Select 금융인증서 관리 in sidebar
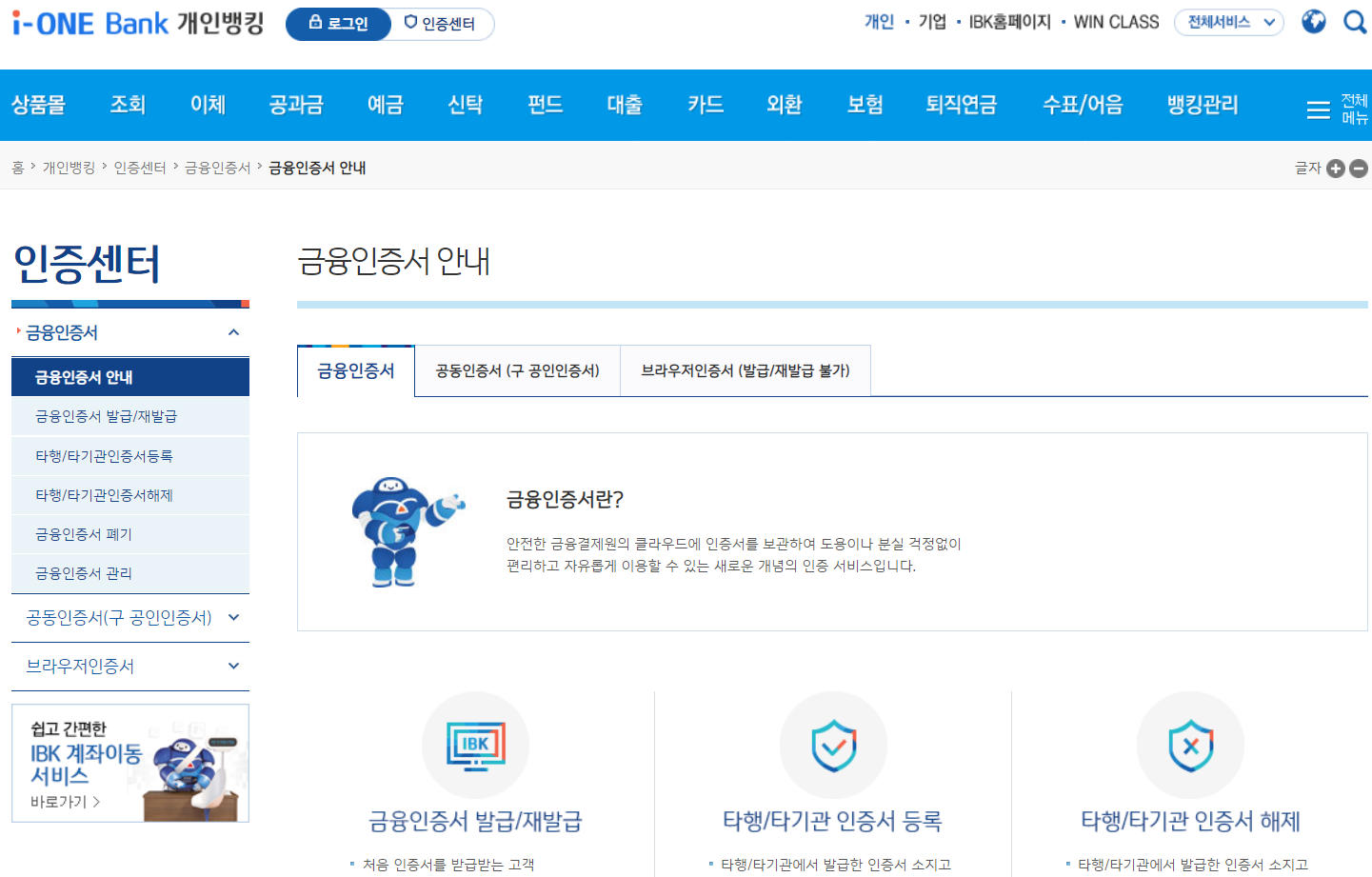The width and height of the screenshot is (1372, 877). coord(130,573)
